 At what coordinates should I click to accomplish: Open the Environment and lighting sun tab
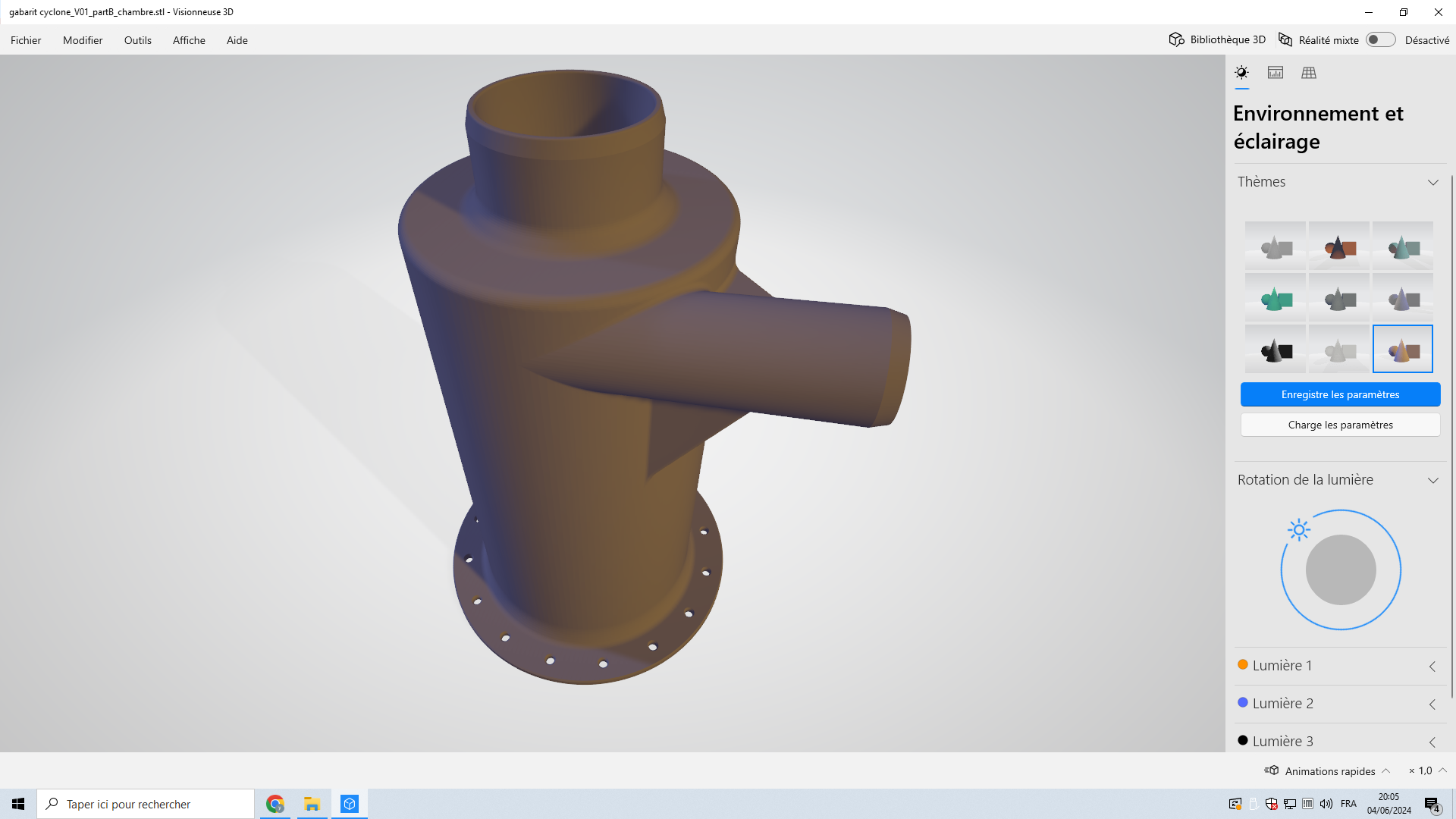coord(1241,73)
